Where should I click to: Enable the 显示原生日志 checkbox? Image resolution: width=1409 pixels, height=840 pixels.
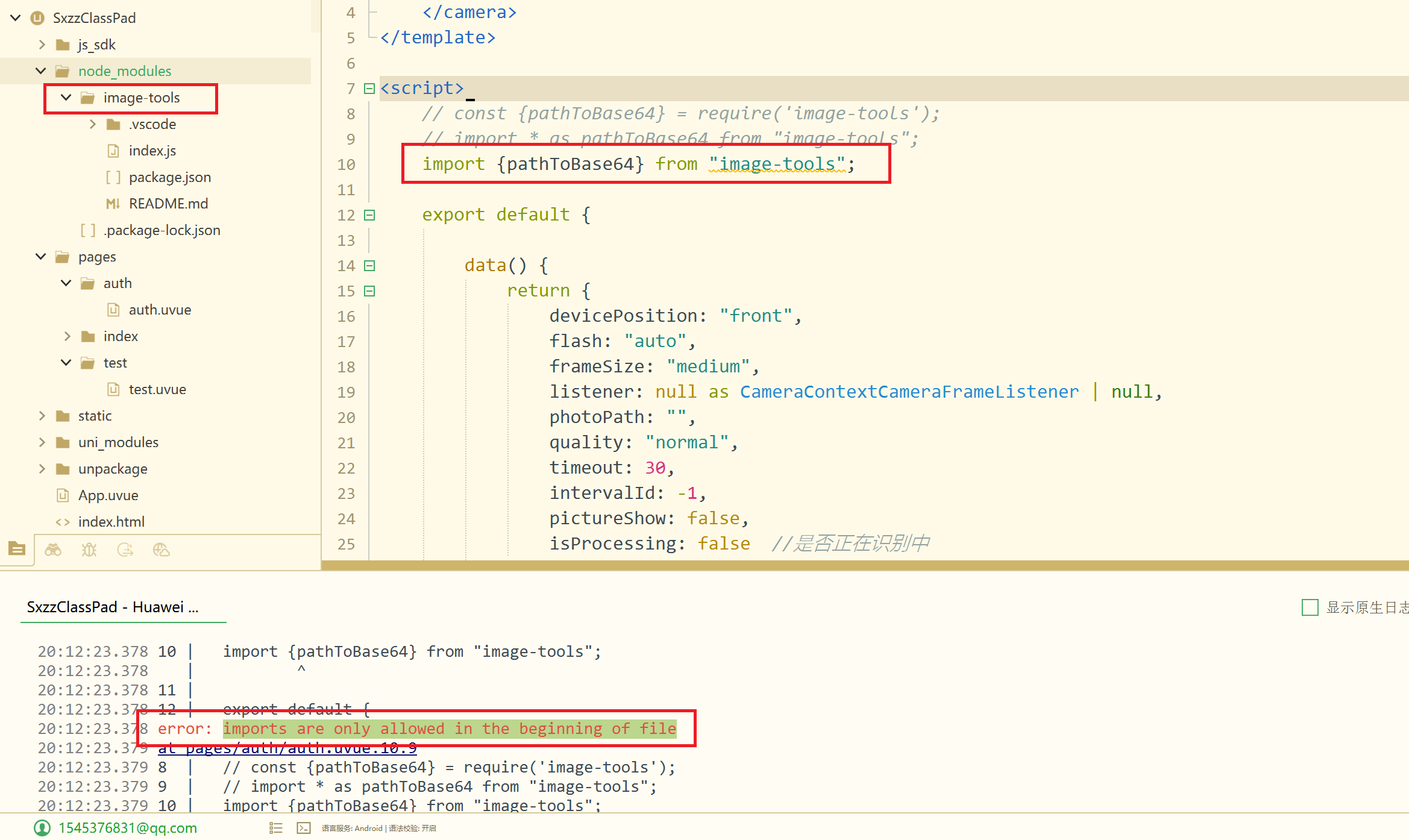tap(1310, 607)
